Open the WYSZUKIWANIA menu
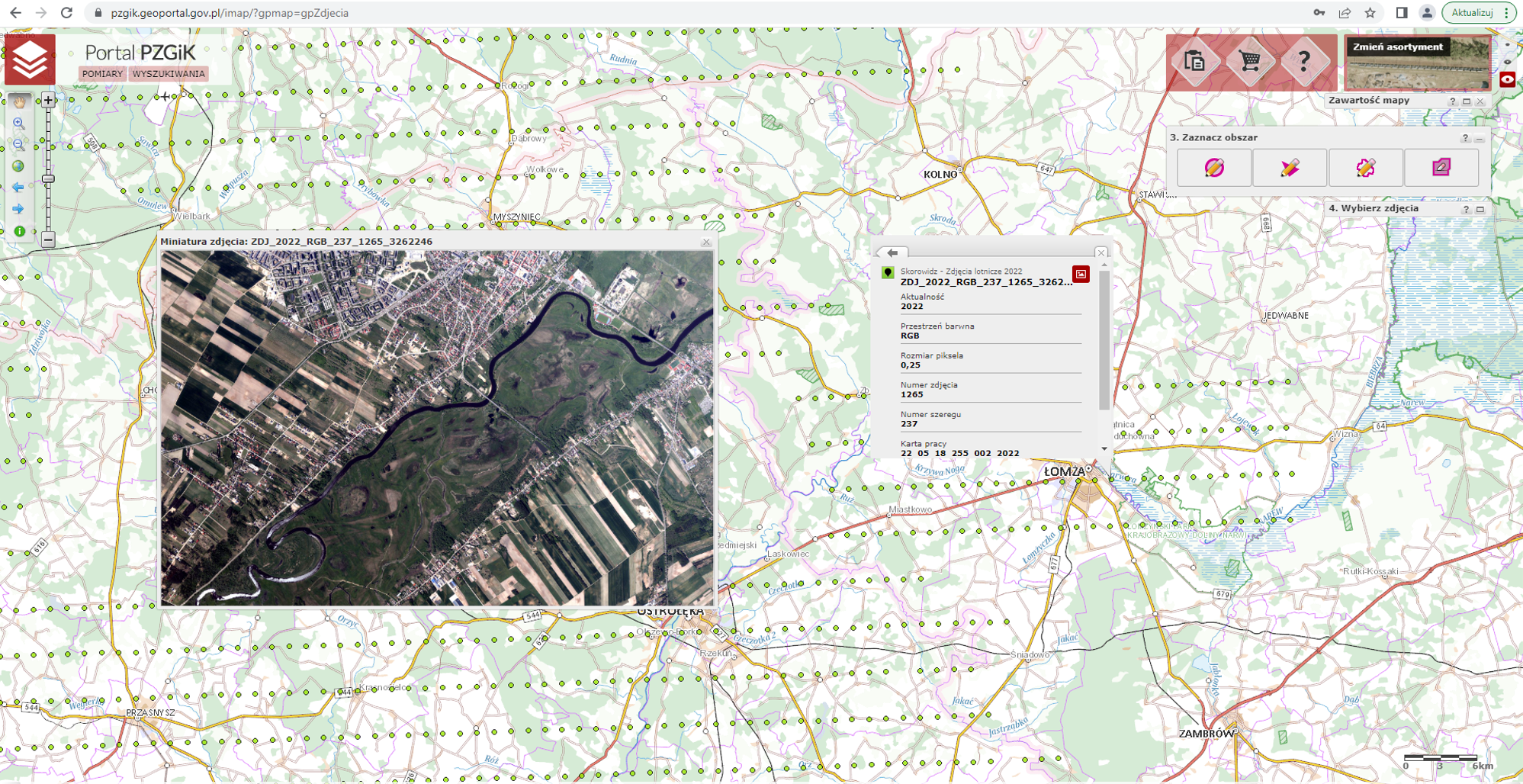 (169, 74)
